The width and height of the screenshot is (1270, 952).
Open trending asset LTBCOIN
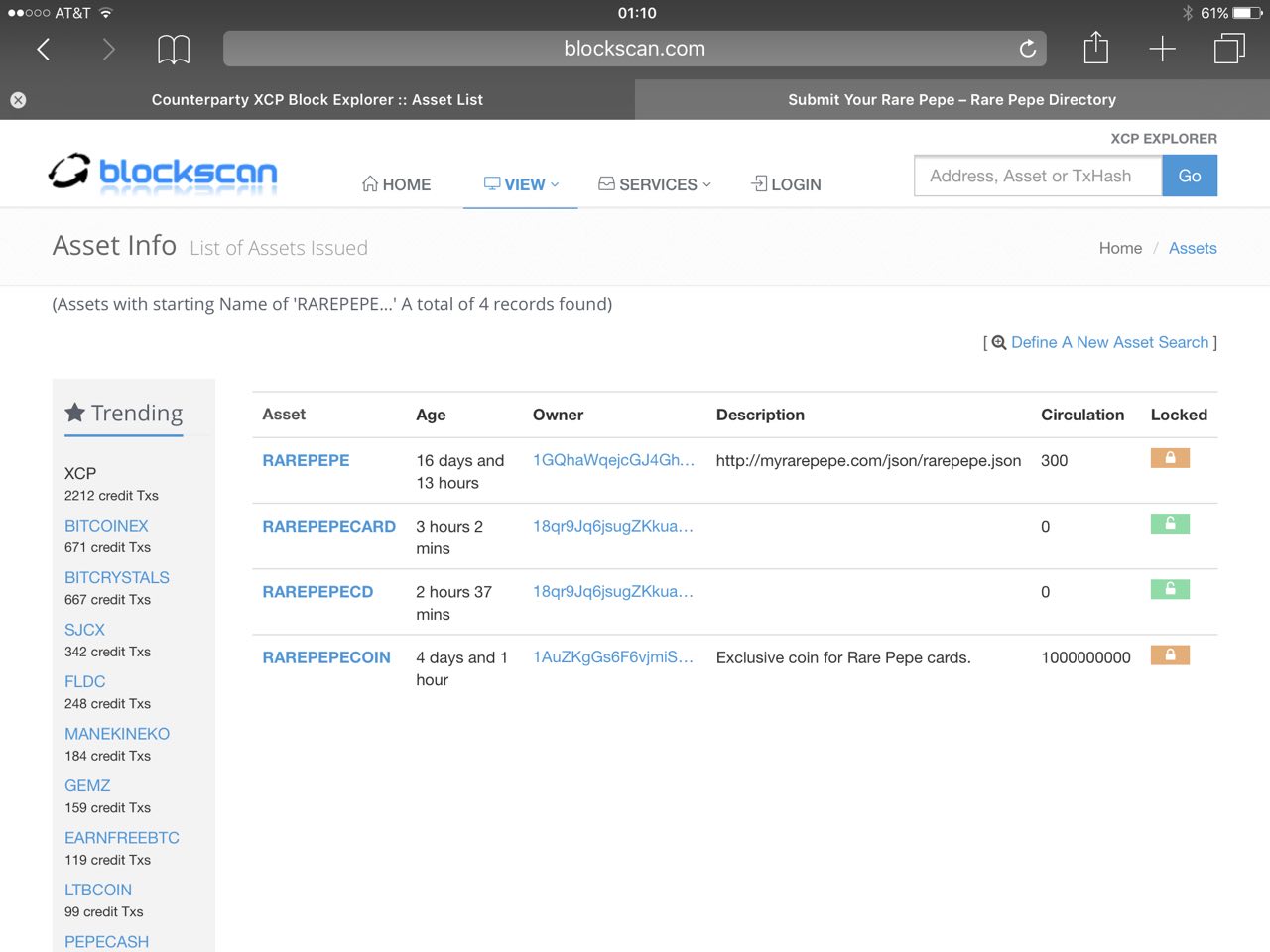point(98,890)
